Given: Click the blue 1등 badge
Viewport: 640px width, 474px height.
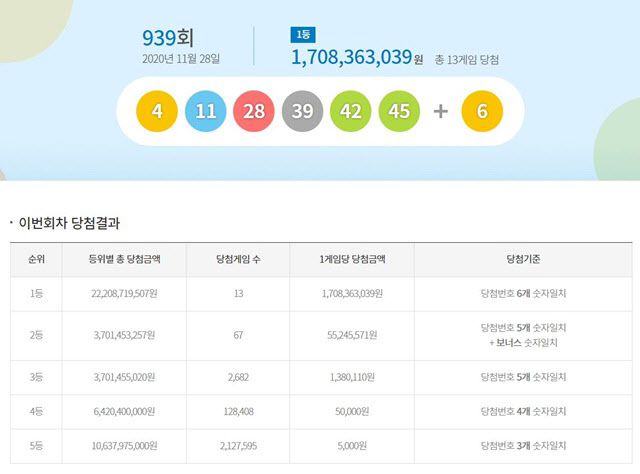Looking at the screenshot, I should pos(303,35).
